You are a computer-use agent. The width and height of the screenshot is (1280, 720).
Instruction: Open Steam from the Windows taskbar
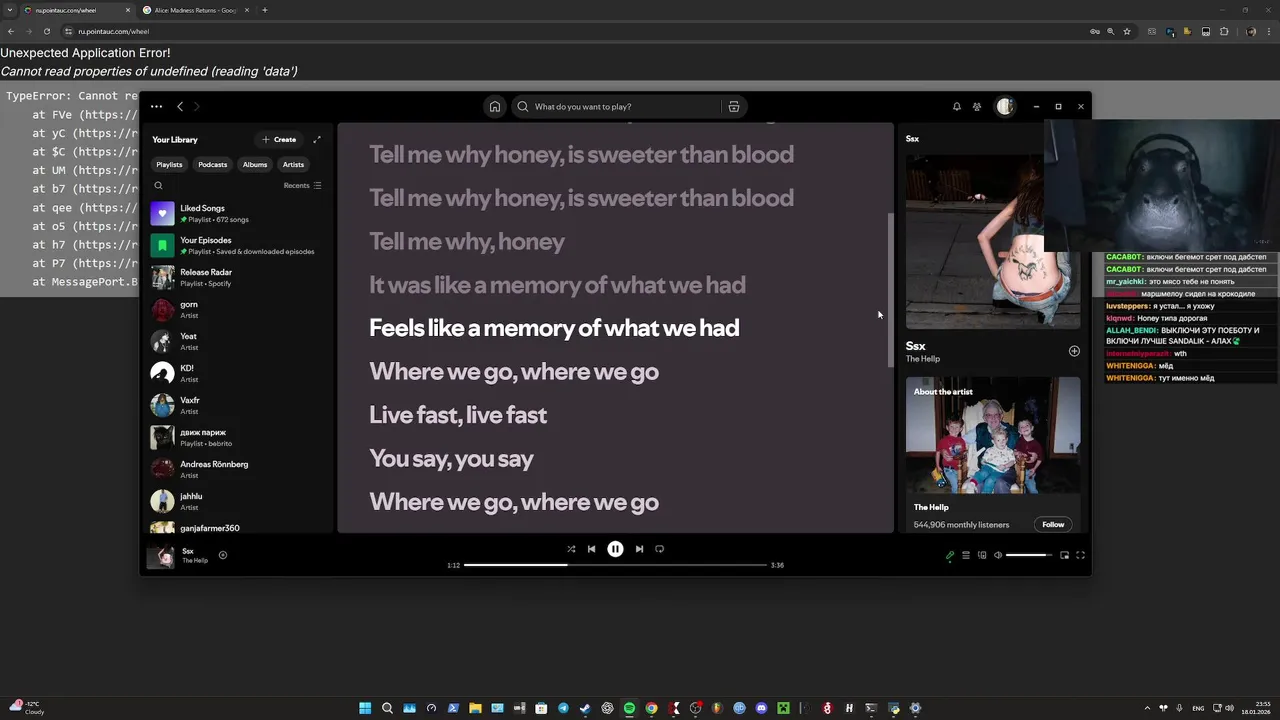[x=585, y=708]
